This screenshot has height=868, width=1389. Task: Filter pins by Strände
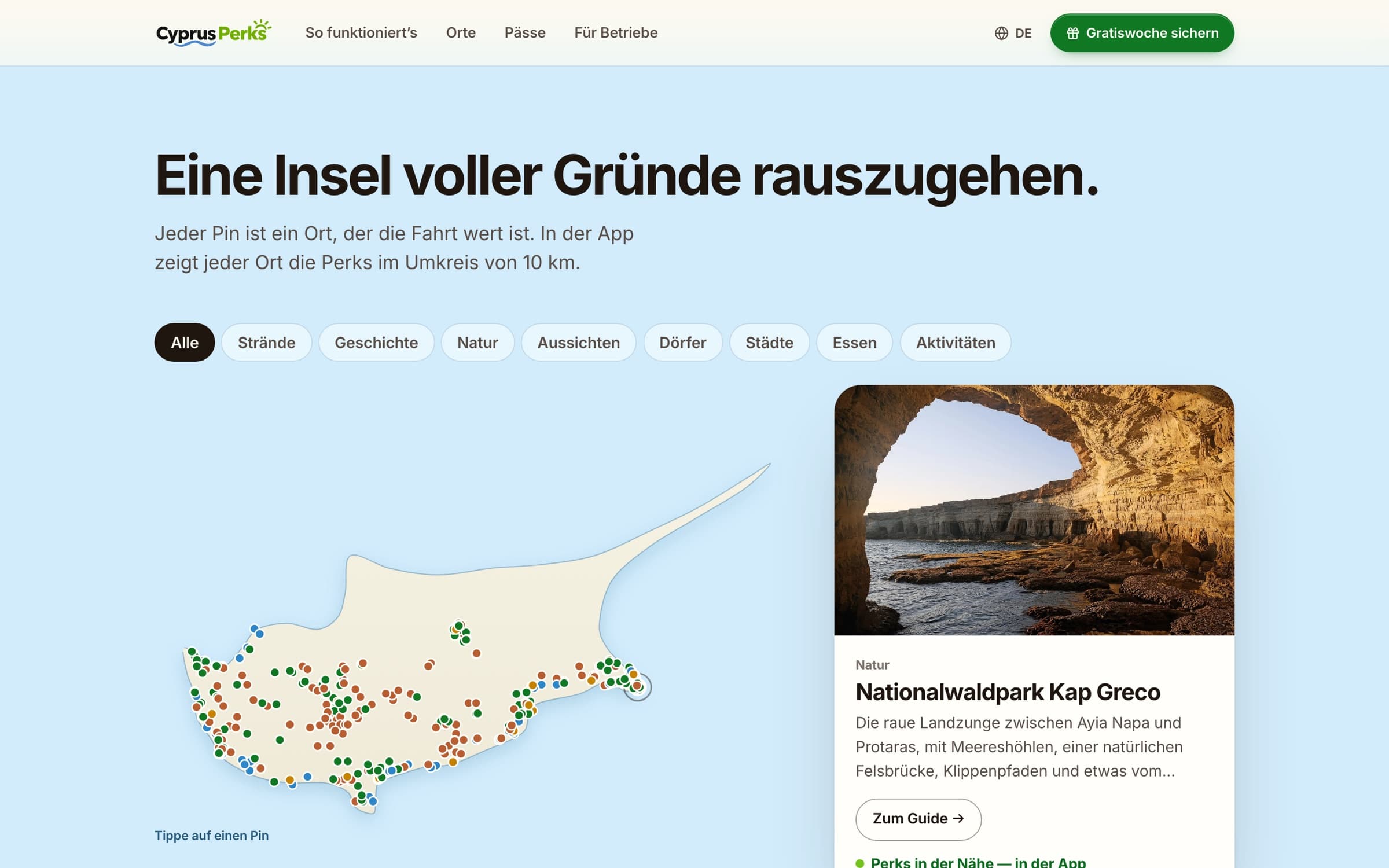266,343
